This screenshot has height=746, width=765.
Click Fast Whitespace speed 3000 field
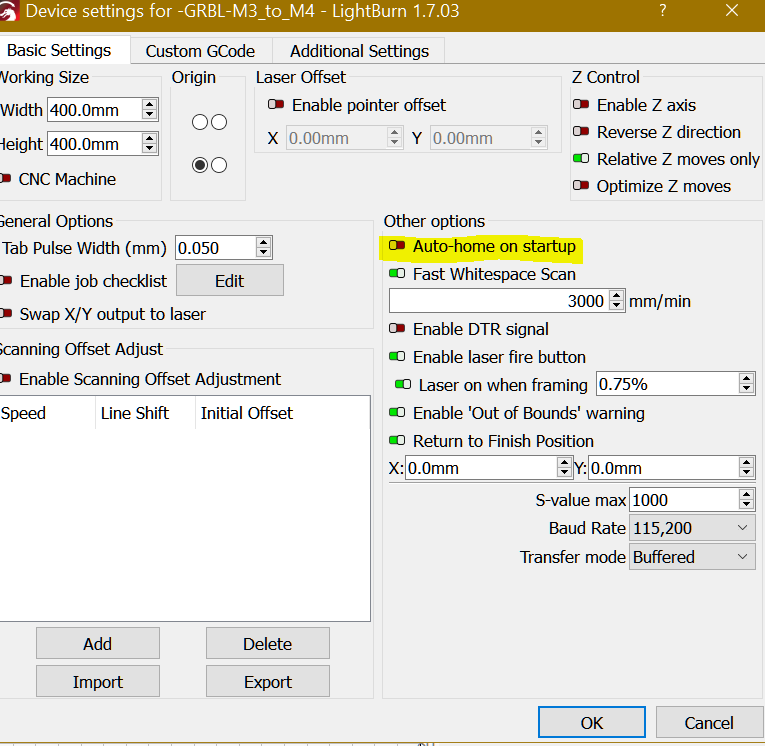click(499, 301)
